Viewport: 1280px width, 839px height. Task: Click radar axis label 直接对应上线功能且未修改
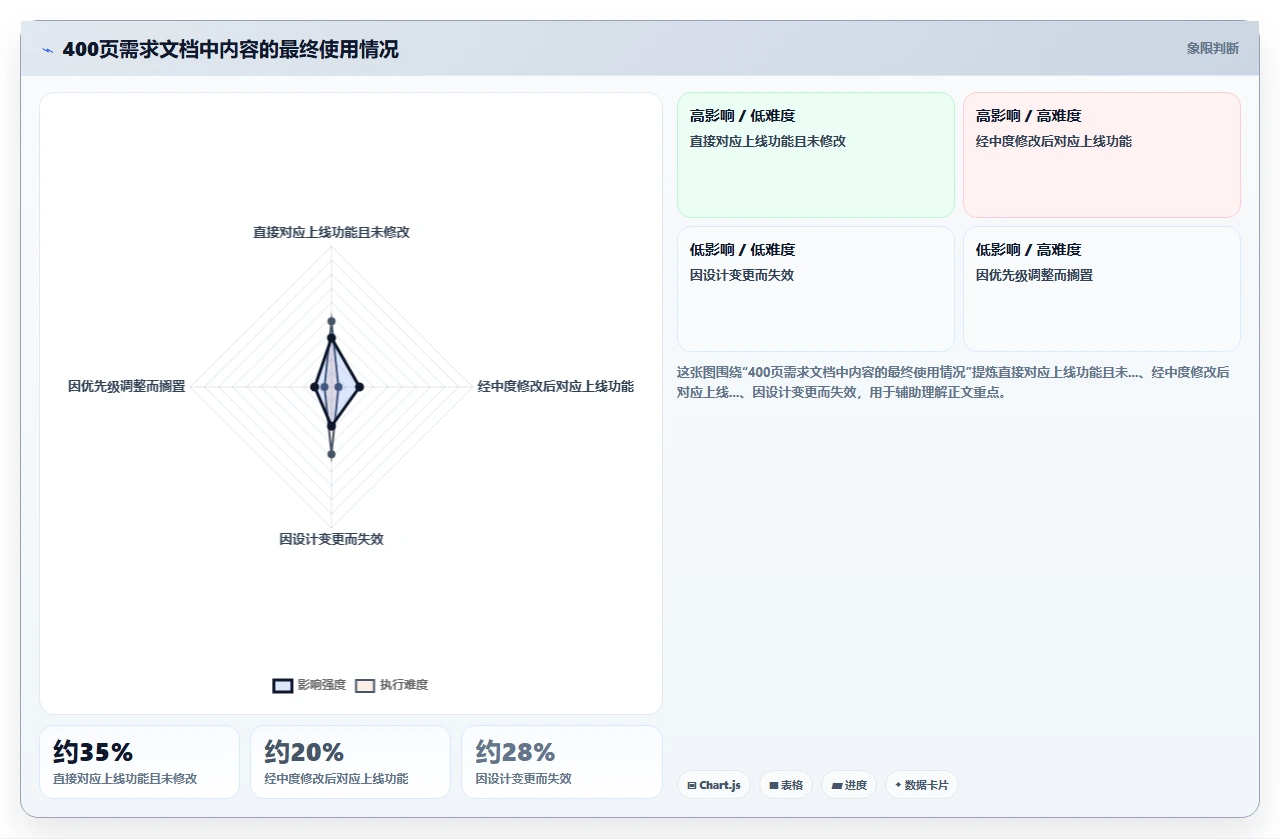331,232
